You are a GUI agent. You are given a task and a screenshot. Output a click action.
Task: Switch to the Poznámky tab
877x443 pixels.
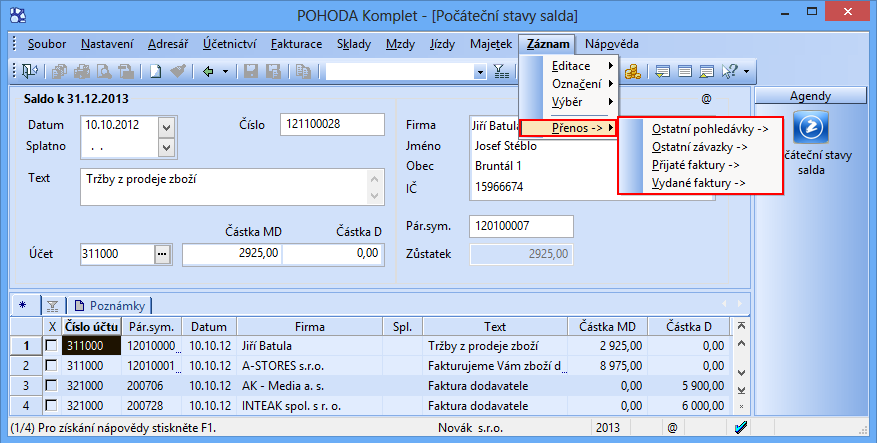[109, 306]
